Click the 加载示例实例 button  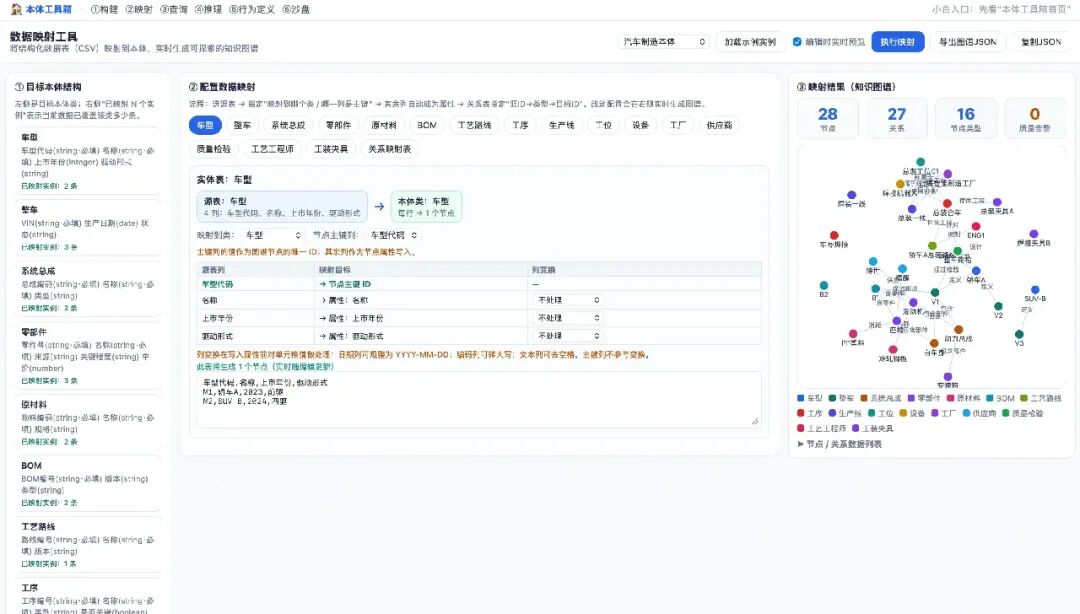[x=750, y=42]
